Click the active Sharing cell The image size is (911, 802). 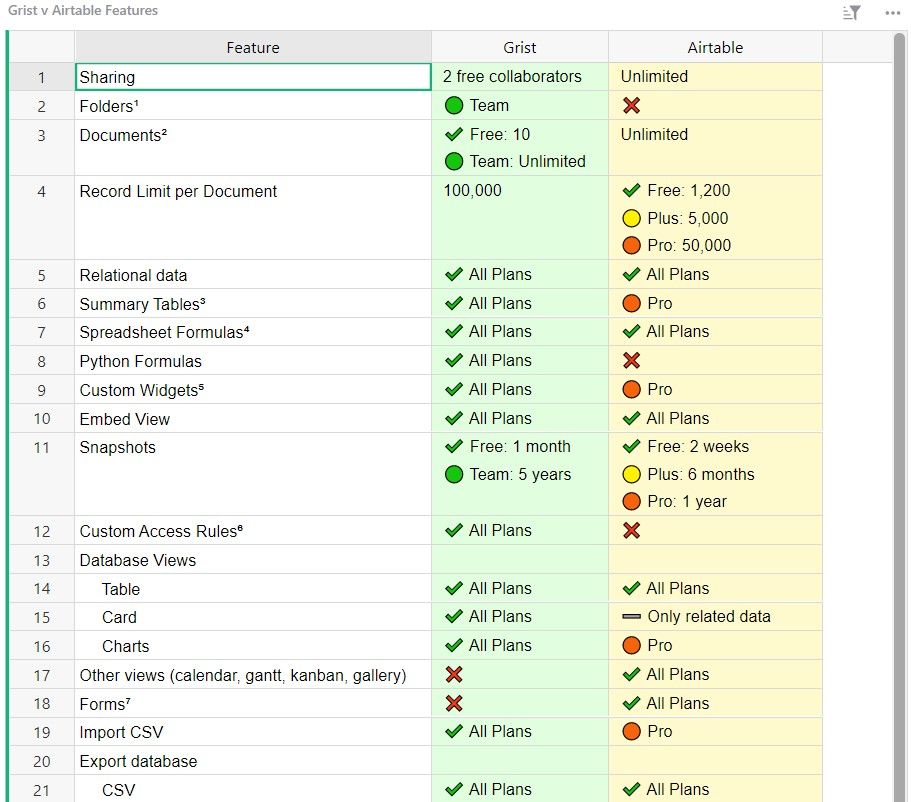pyautogui.click(x=253, y=77)
